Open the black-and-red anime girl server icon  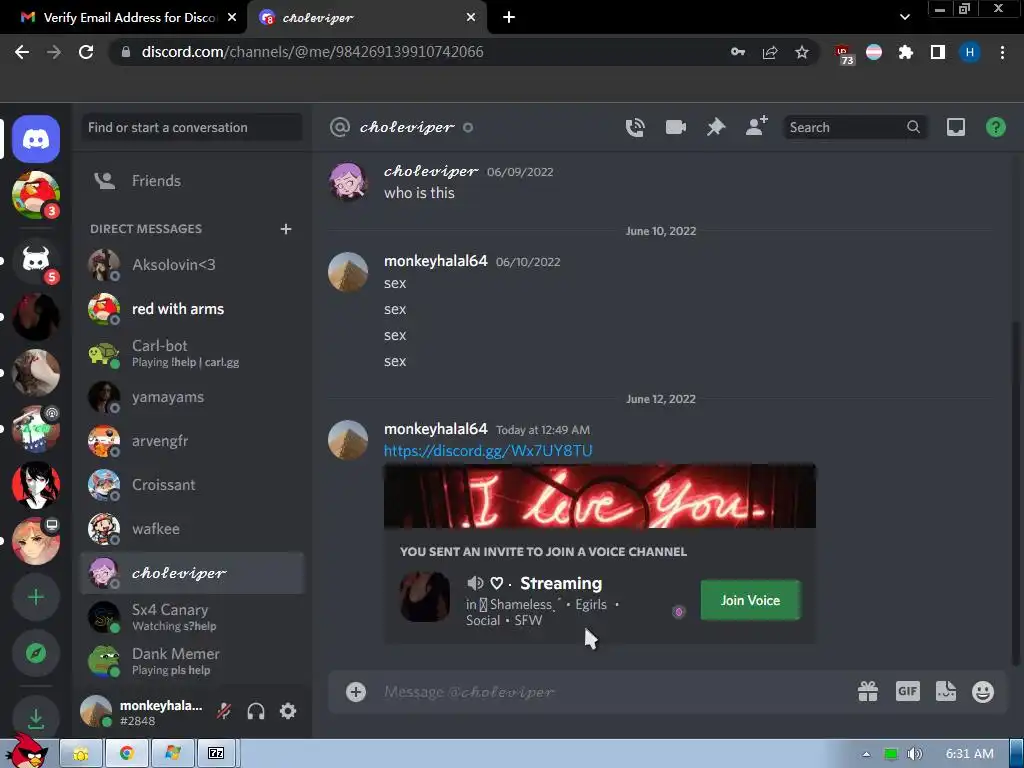(x=36, y=485)
